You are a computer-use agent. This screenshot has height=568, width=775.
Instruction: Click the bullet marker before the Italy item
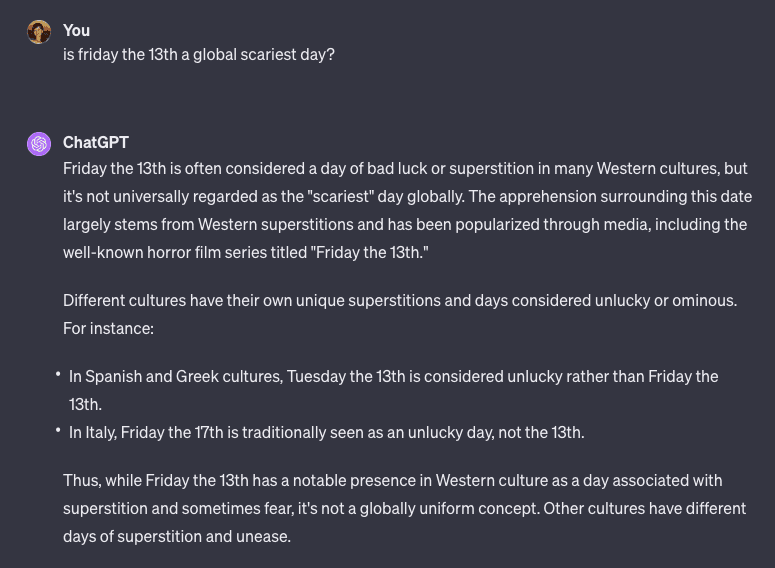pyautogui.click(x=58, y=430)
